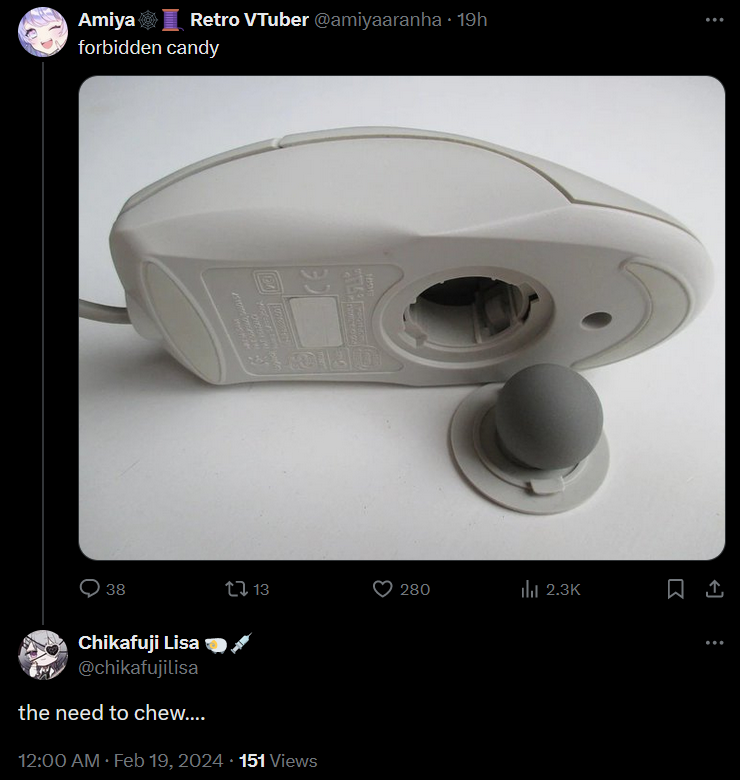Repost Amiya's forbidden candy tweet

236,589
